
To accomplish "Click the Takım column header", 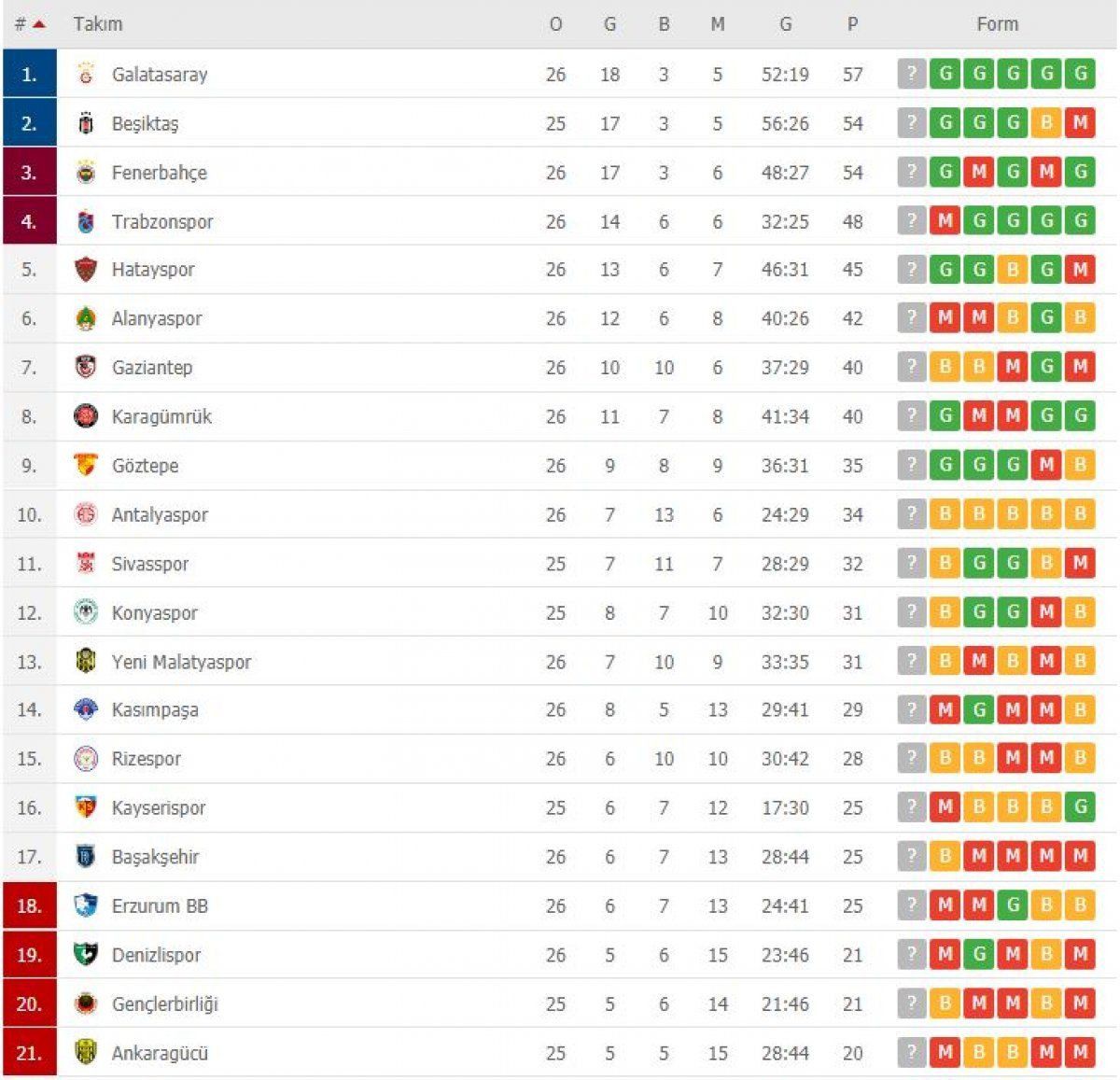I will pos(99,24).
